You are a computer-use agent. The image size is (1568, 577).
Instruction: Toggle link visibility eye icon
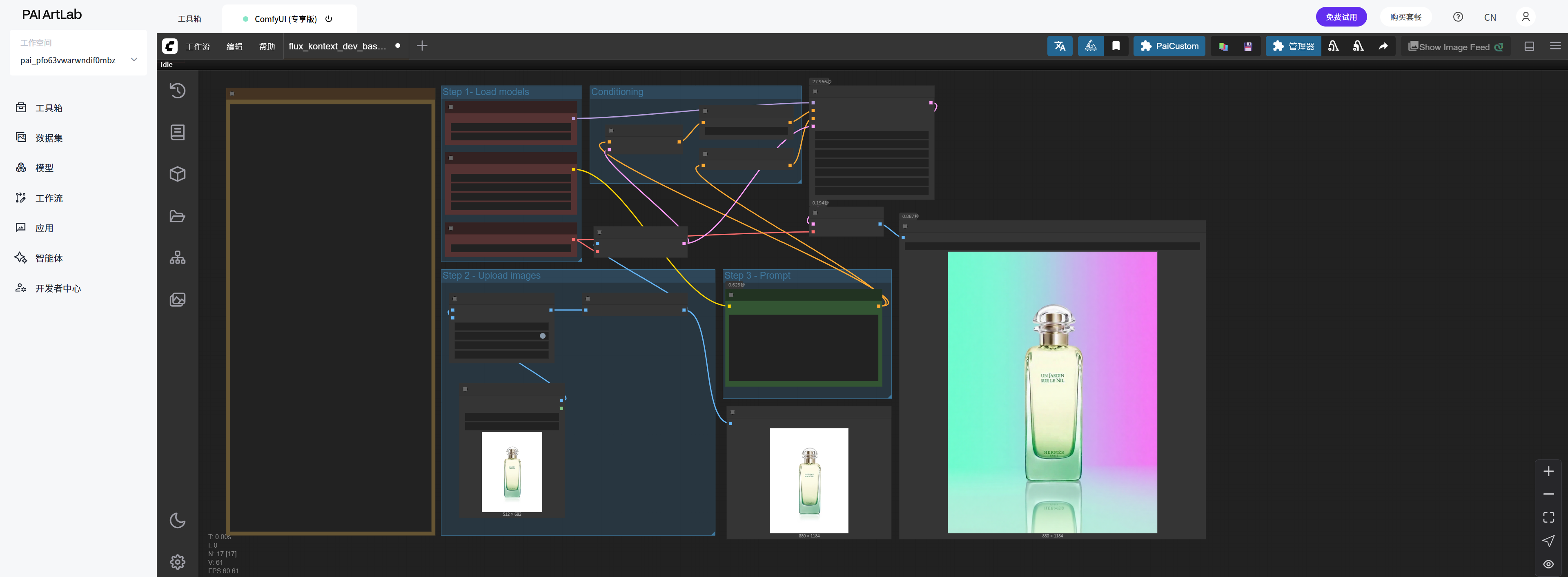point(1548,564)
